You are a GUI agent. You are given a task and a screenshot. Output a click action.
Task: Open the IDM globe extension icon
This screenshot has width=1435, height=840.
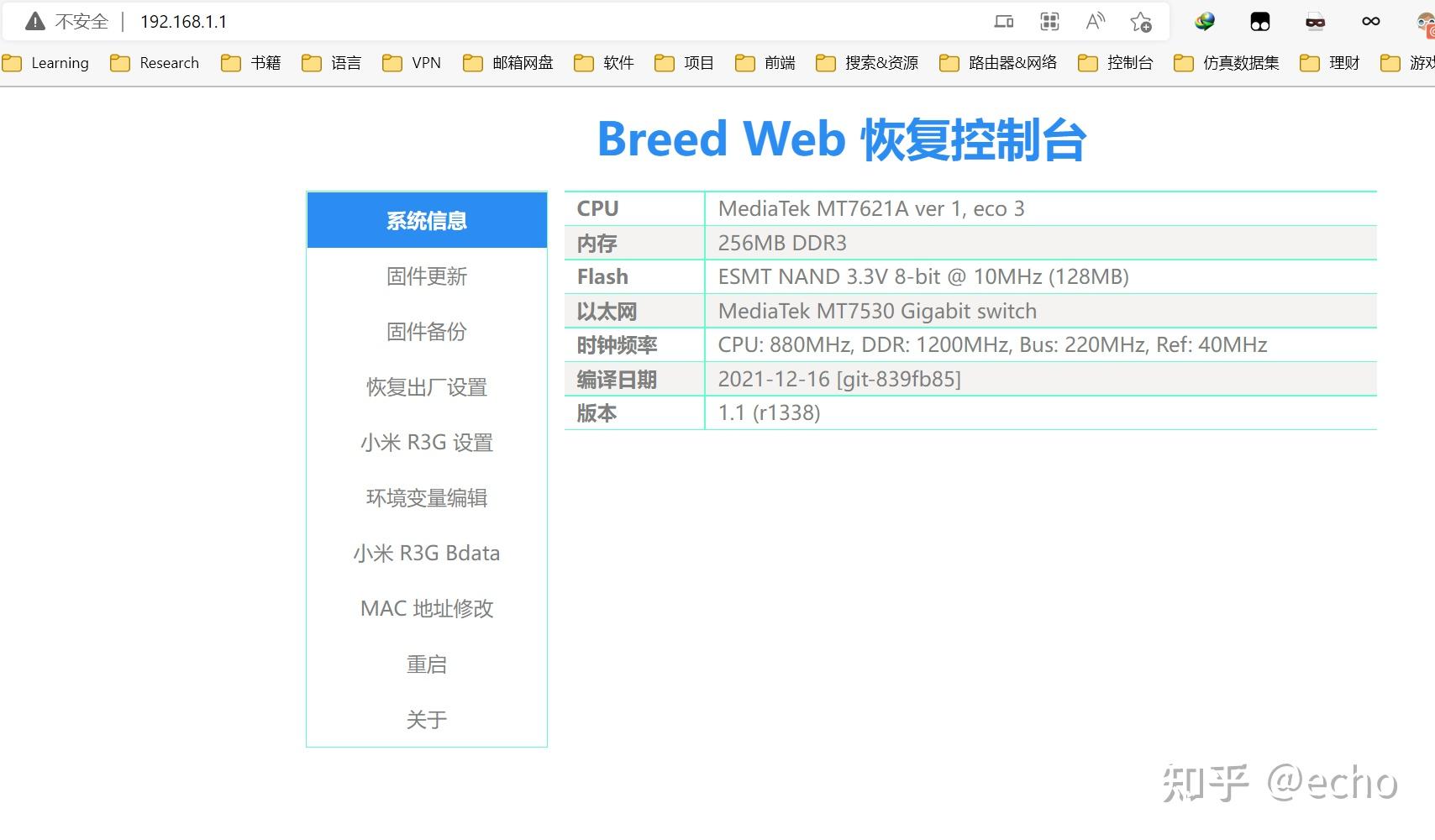click(1205, 22)
